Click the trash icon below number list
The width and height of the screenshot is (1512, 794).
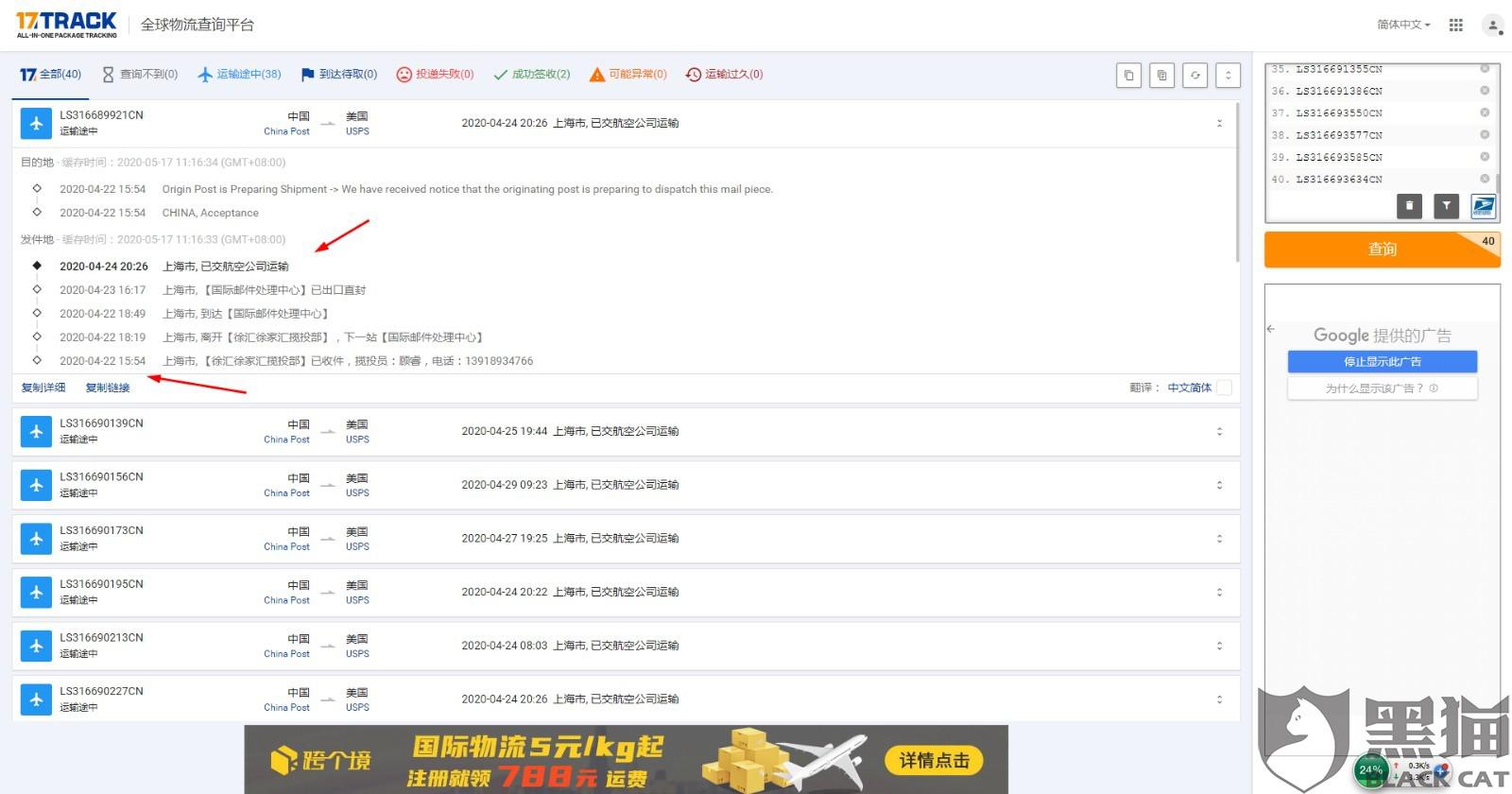coord(1409,205)
